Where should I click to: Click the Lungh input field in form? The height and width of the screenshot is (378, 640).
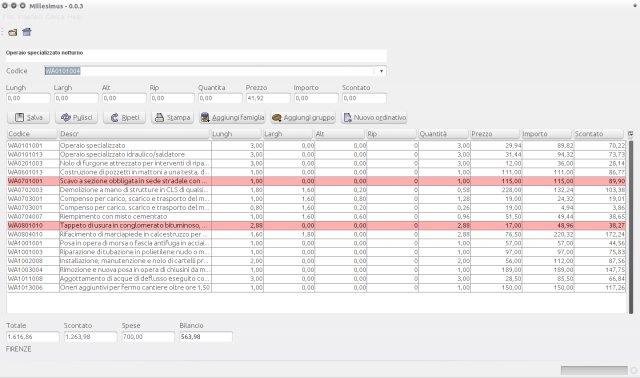point(28,98)
